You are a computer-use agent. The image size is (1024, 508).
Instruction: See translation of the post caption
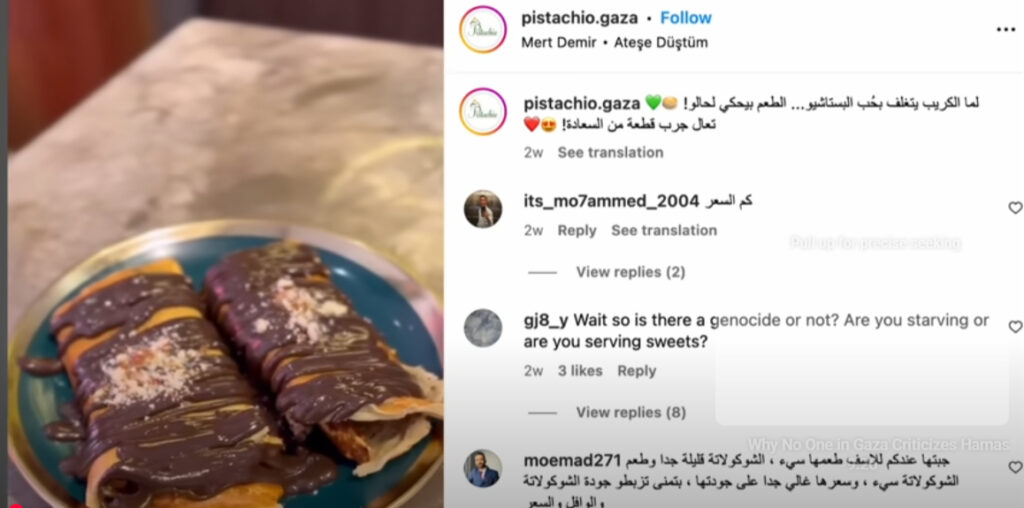(x=610, y=153)
